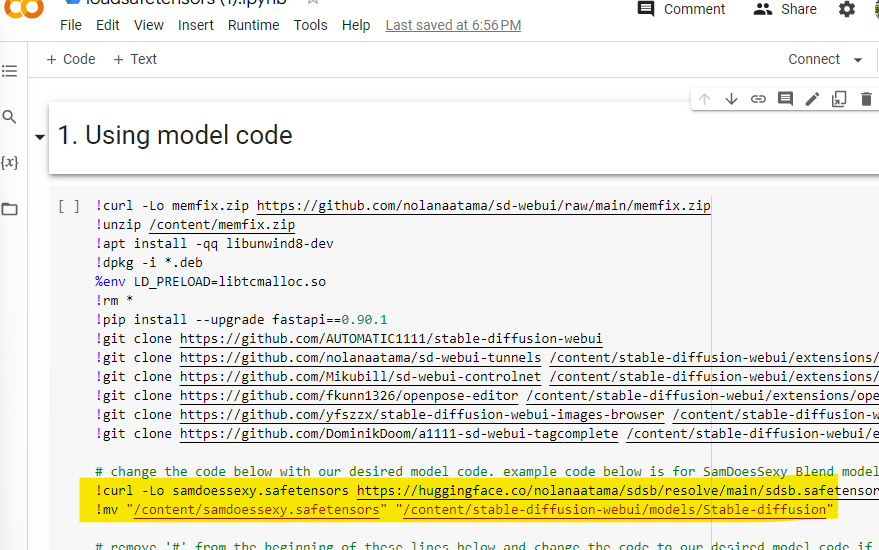Open the Insert menu
The height and width of the screenshot is (550, 879).
(x=196, y=25)
